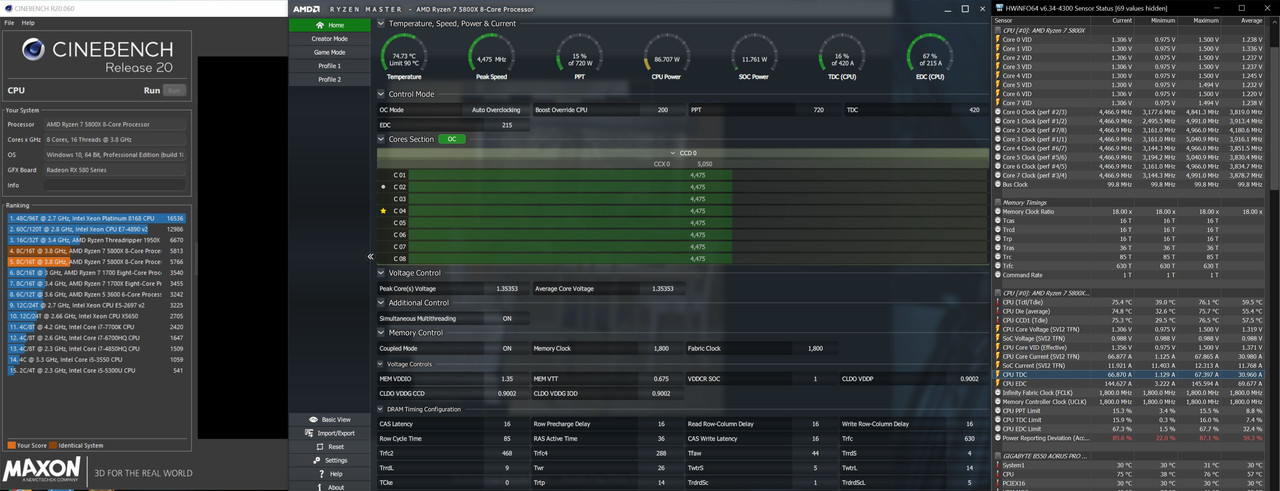Open Basic View via the eye icon
The height and width of the screenshot is (491, 1280).
coord(313,420)
